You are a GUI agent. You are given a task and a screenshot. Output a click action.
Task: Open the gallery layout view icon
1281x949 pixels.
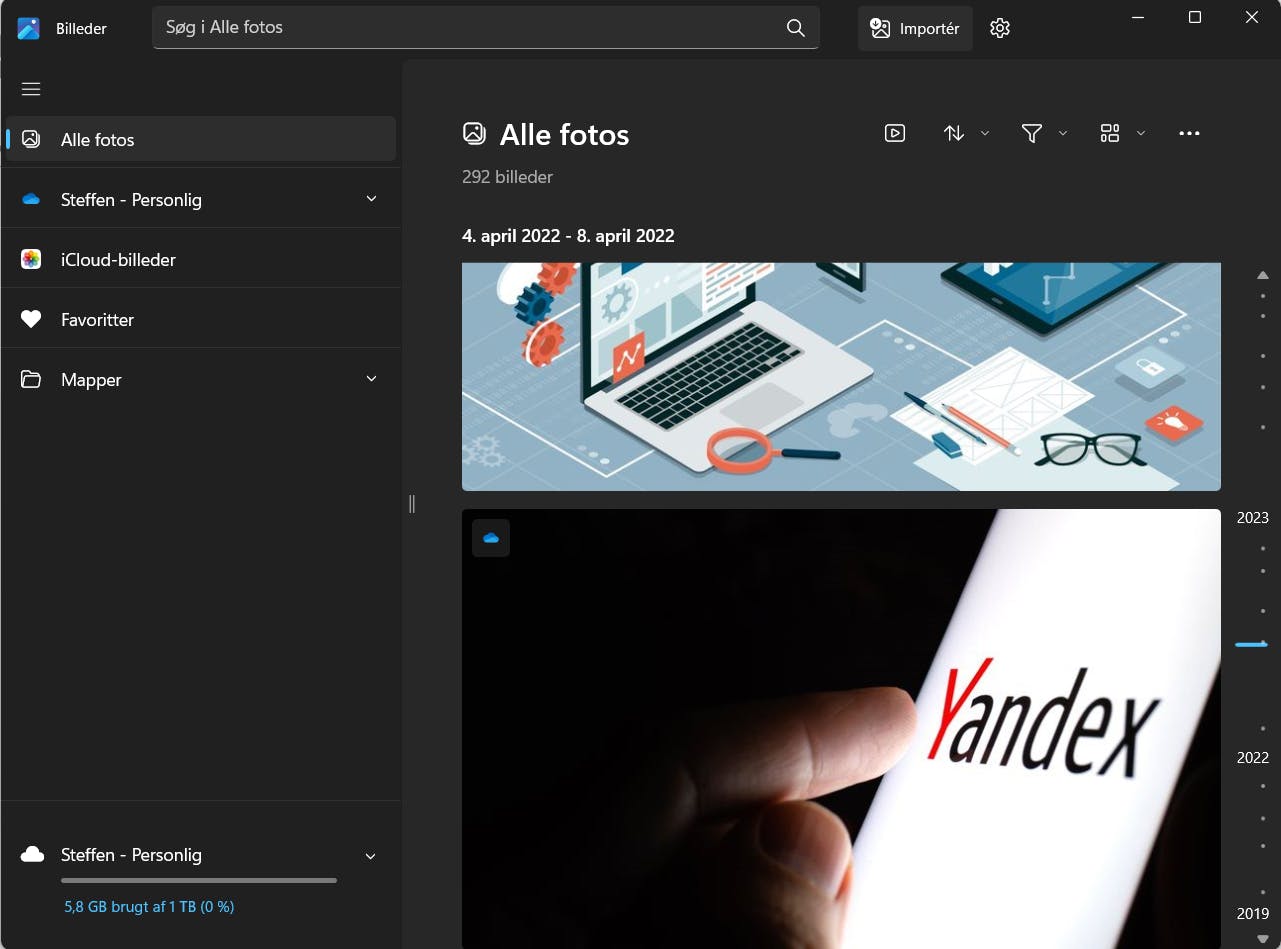click(1110, 133)
